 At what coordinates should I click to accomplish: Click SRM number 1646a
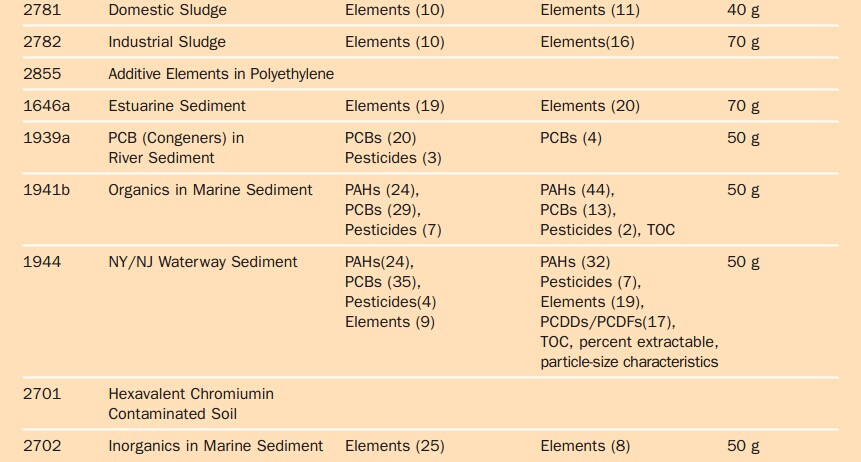coord(47,105)
